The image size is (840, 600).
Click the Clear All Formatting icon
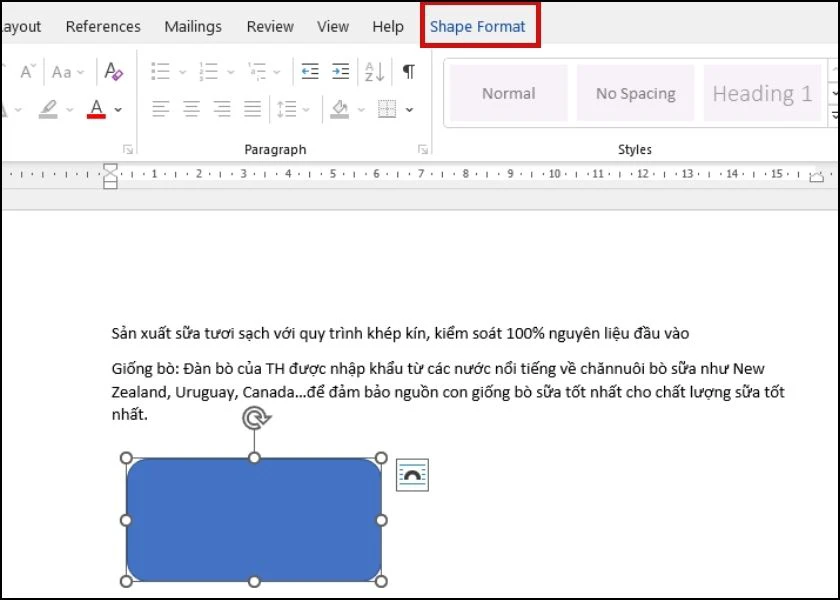(113, 71)
